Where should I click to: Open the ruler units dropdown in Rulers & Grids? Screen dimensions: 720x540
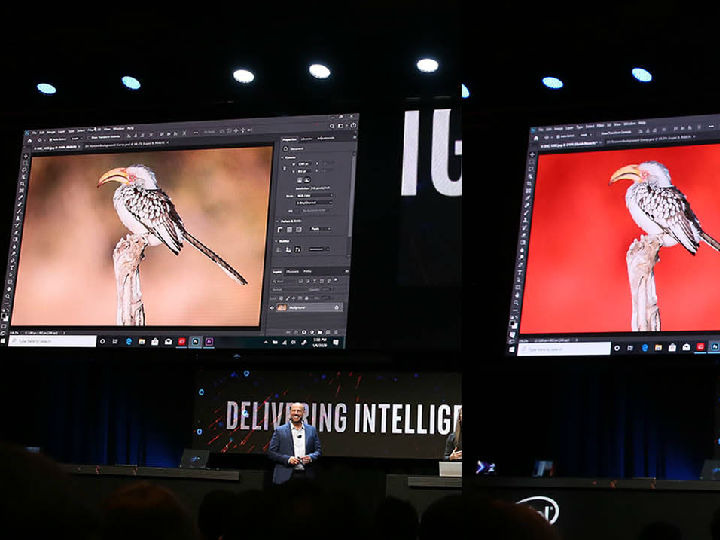pyautogui.click(x=321, y=229)
